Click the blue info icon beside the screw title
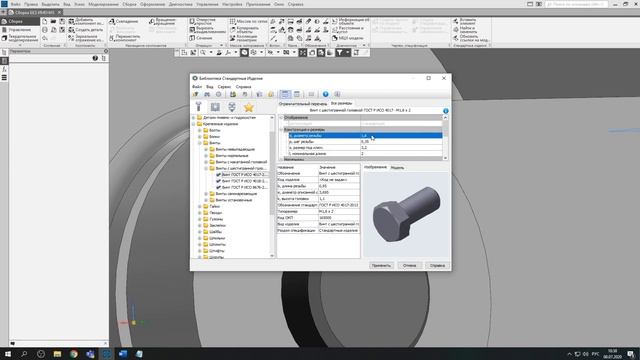Image resolution: width=640 pixels, height=360 pixels. (x=446, y=111)
